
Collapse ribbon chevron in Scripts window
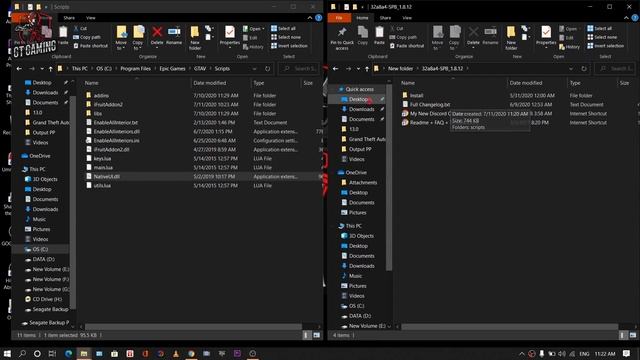point(309,18)
